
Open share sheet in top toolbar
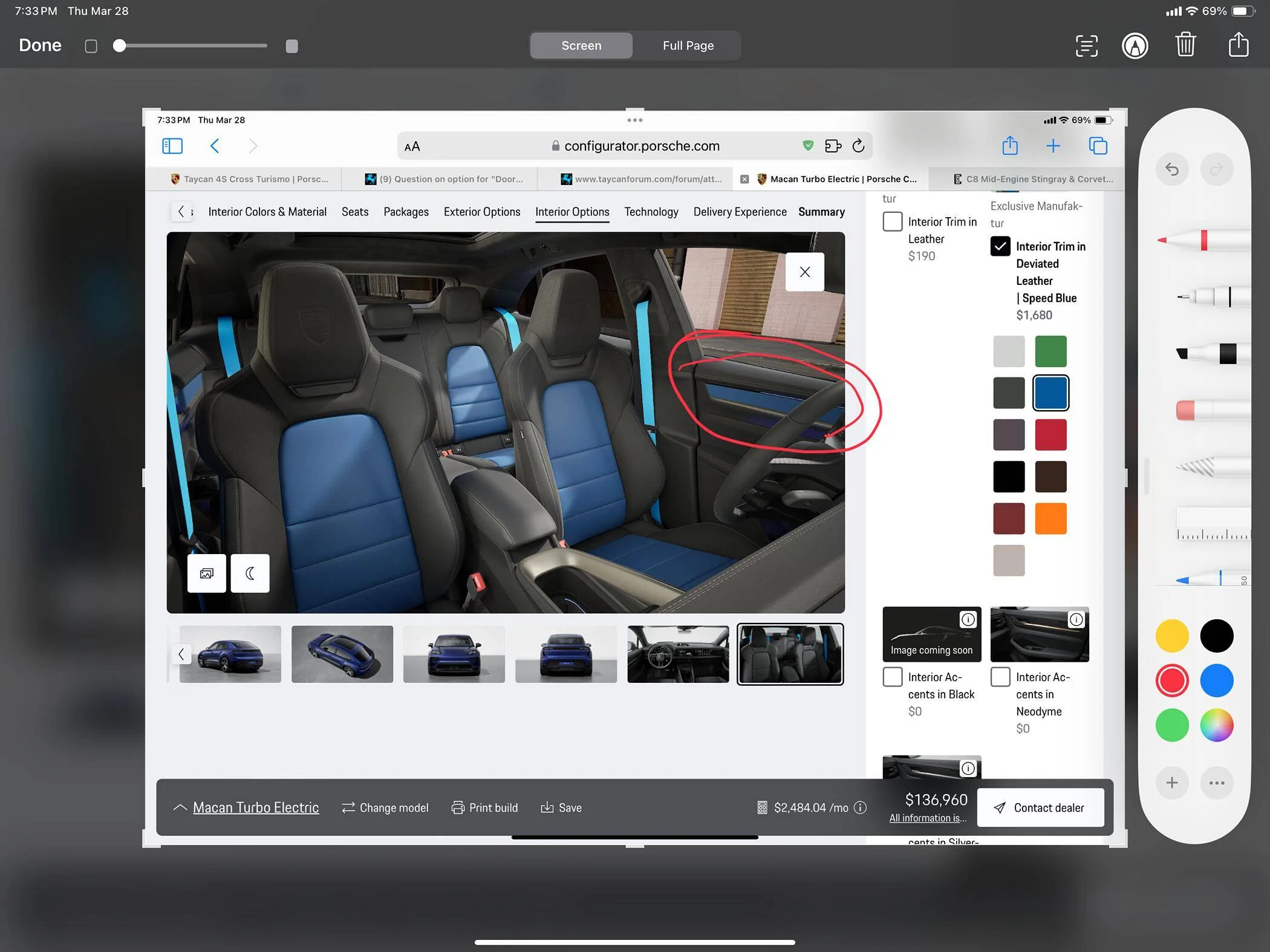(1239, 44)
